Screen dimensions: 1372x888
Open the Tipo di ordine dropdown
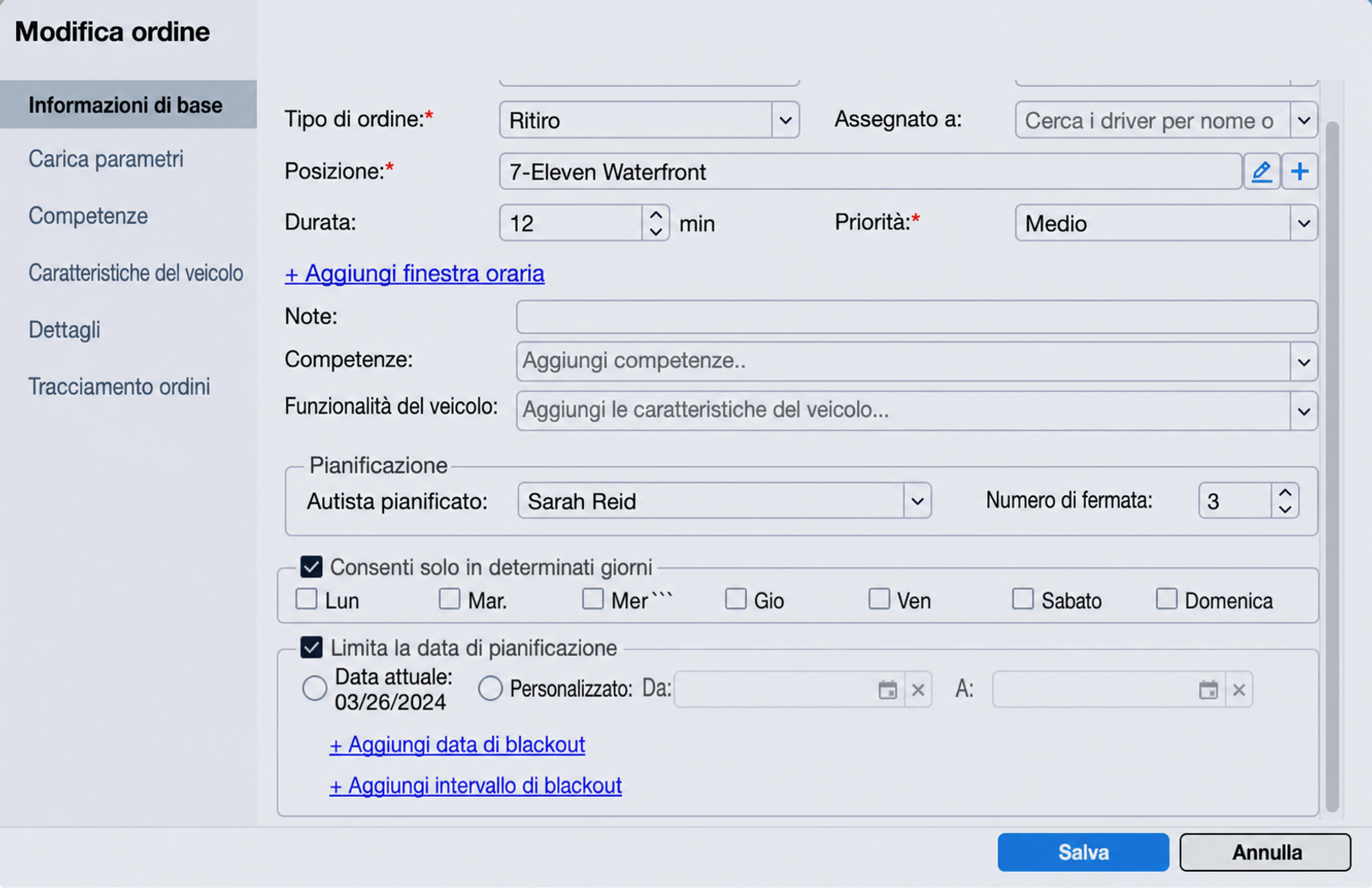(785, 120)
